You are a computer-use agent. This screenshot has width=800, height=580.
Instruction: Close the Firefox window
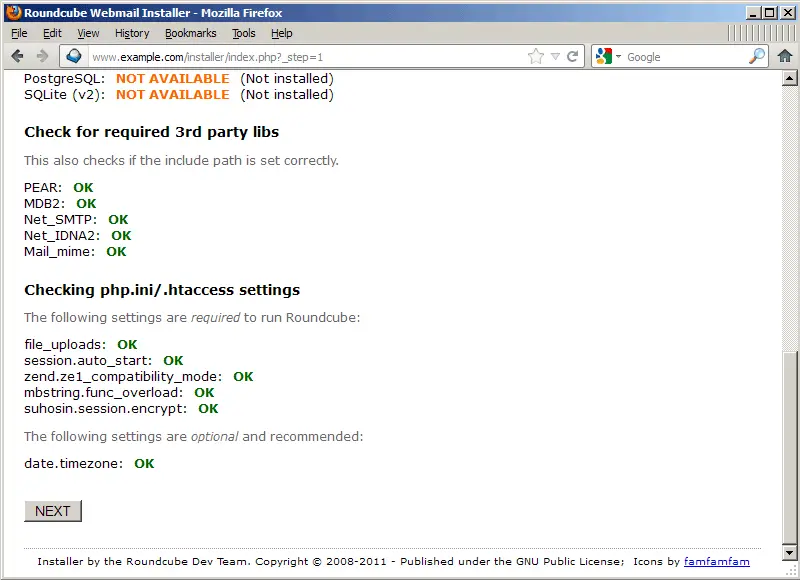(788, 13)
